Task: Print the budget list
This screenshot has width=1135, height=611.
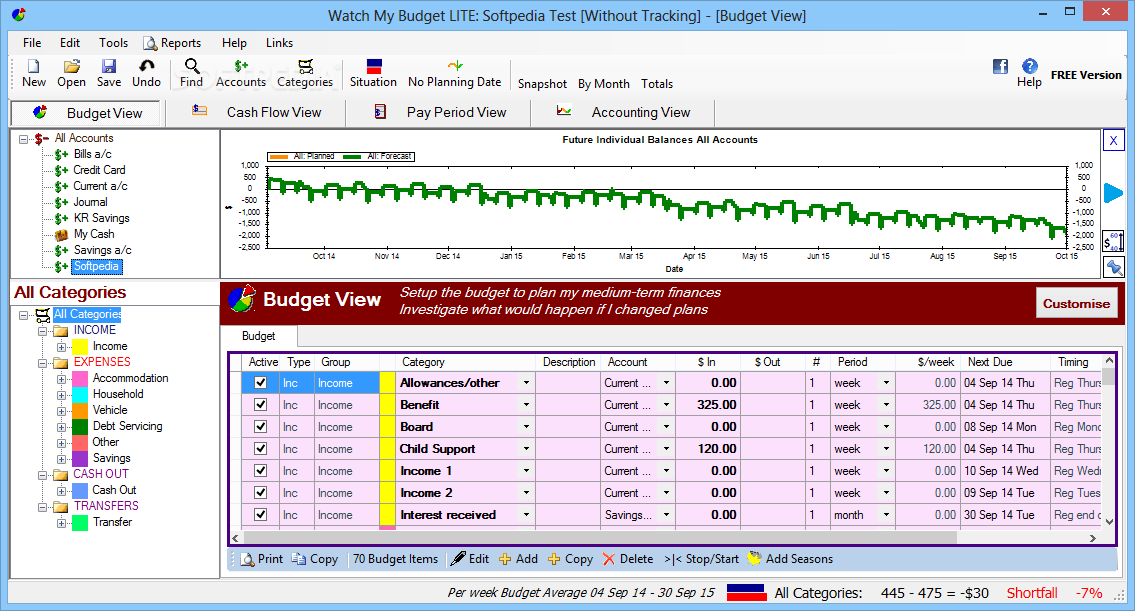Action: pos(261,559)
